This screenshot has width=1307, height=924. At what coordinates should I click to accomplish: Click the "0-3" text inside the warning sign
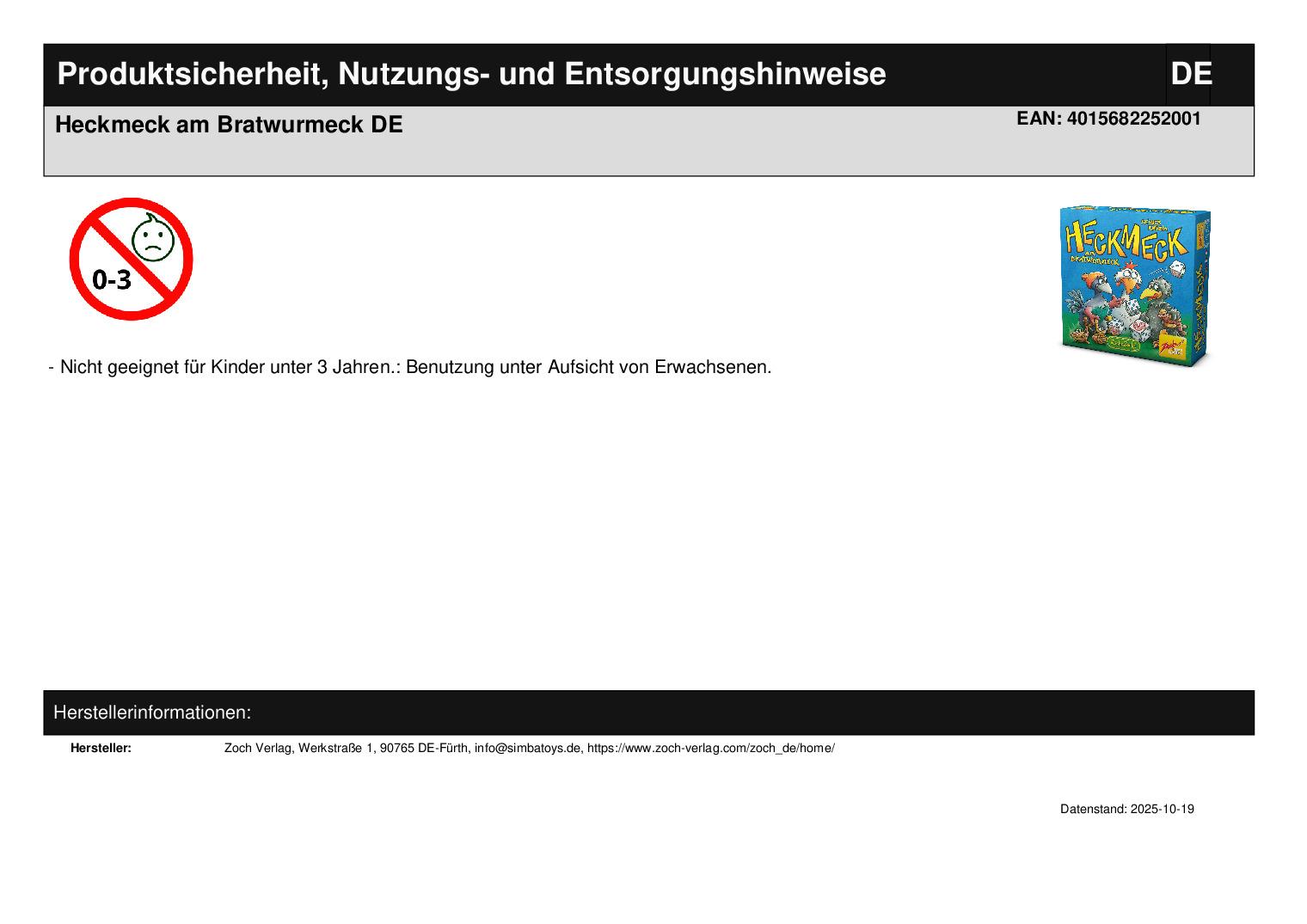[112, 279]
